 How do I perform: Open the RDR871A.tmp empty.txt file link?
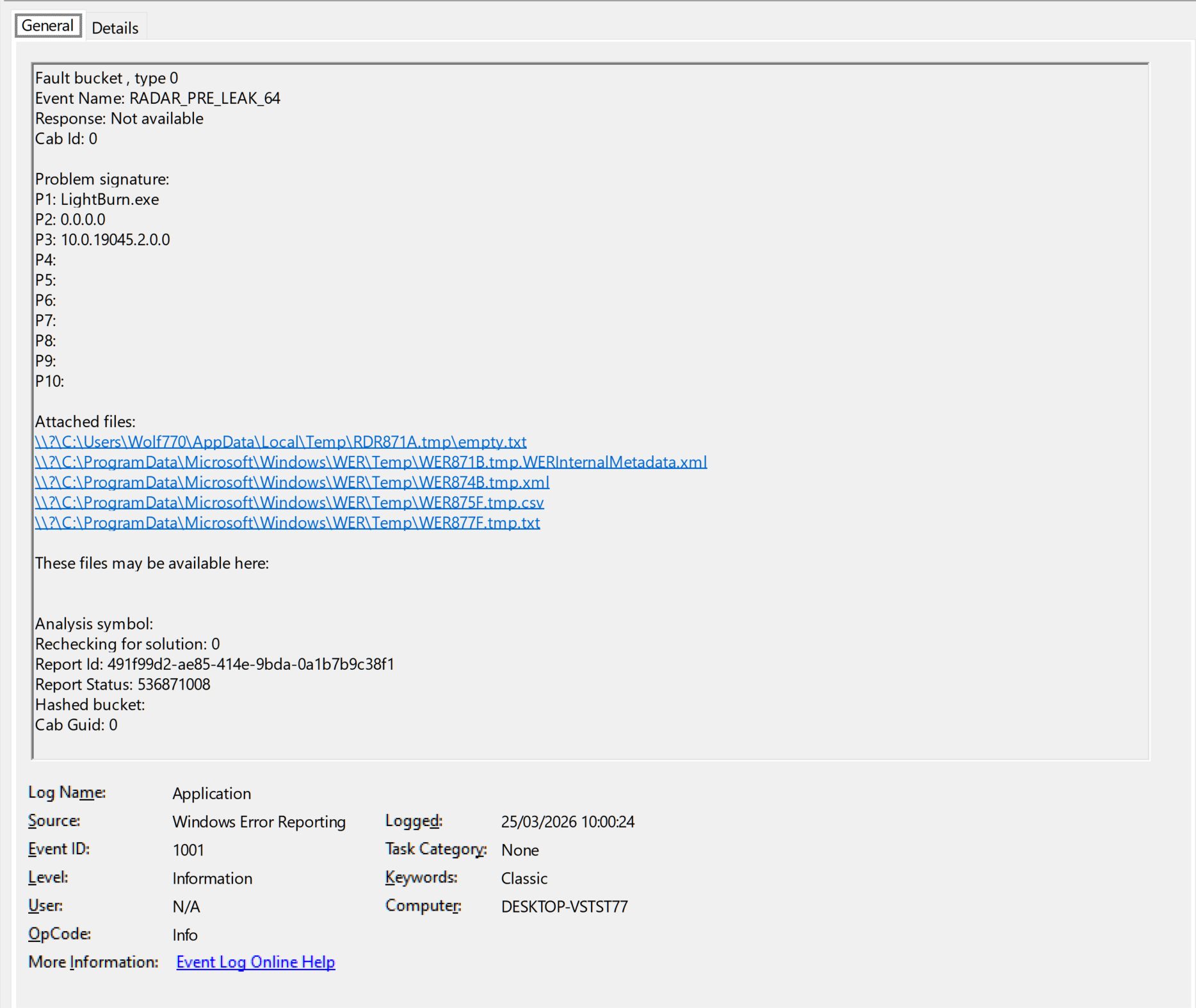click(280, 442)
